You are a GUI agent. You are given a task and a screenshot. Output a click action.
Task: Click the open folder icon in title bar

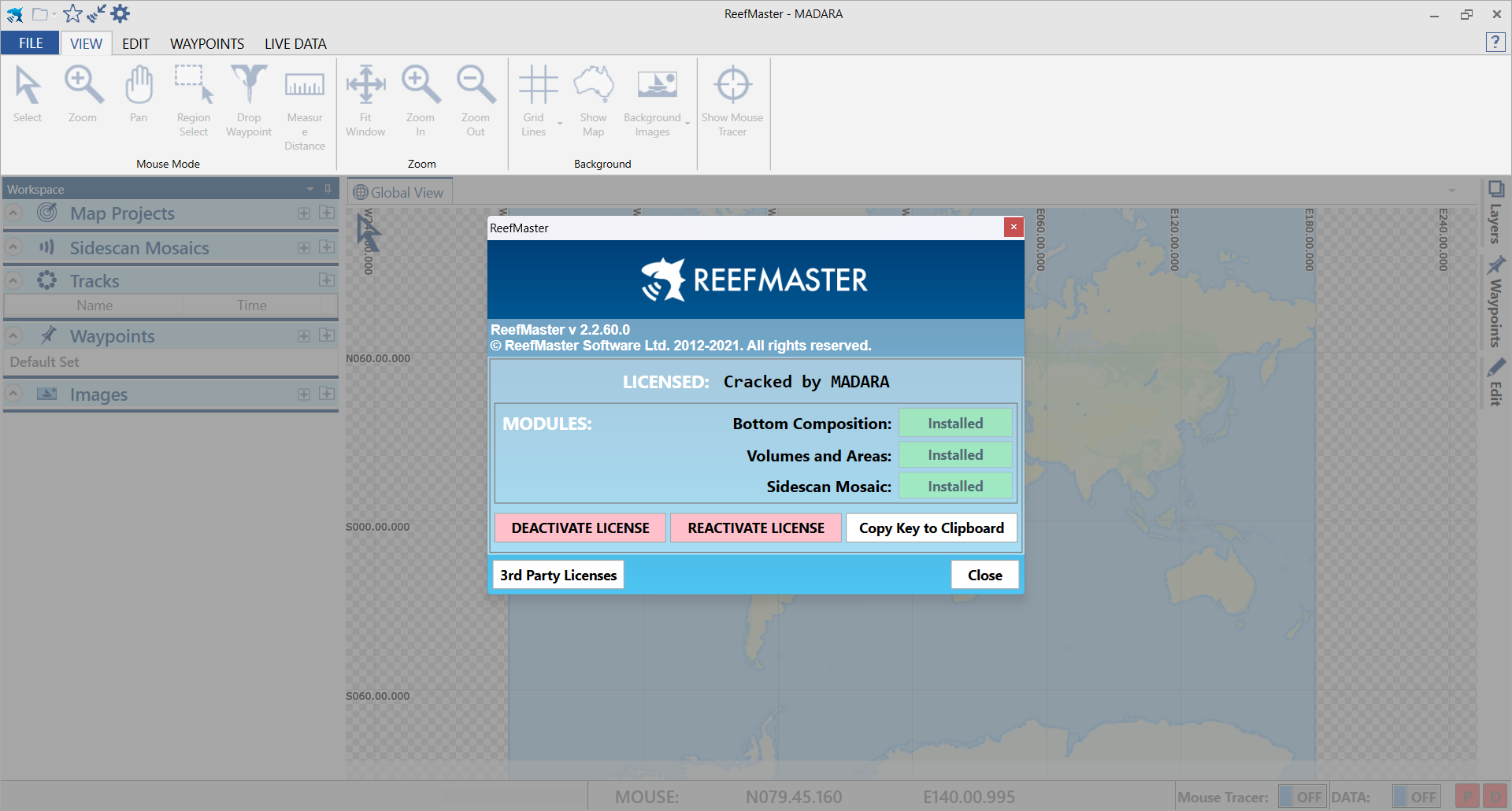click(x=39, y=13)
